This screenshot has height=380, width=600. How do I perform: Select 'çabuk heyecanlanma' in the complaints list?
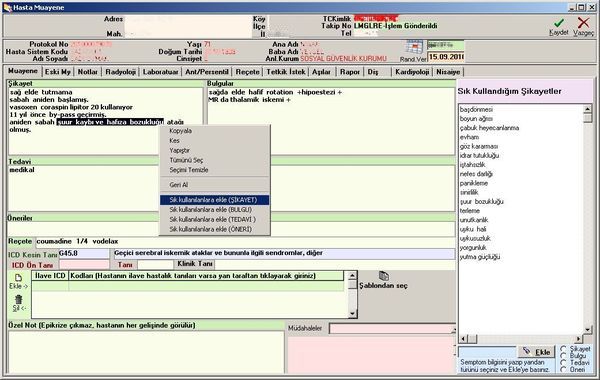489,128
